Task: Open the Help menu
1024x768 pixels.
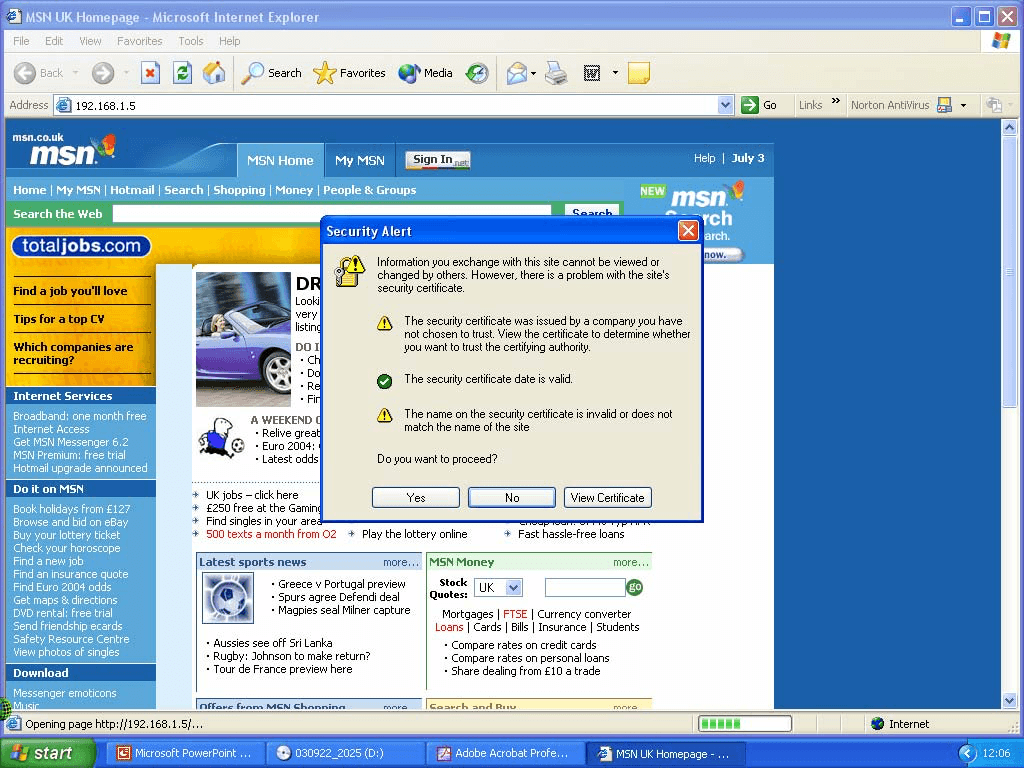Action: tap(229, 41)
